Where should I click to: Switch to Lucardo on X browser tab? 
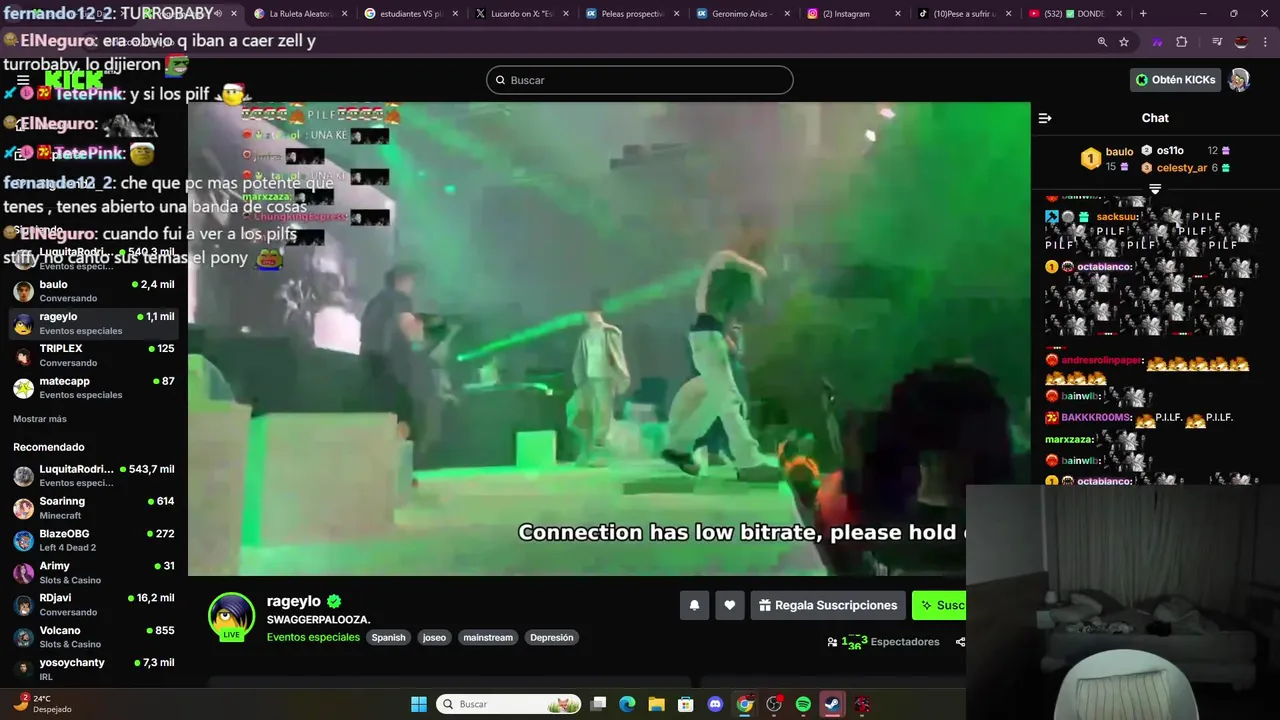(x=520, y=14)
